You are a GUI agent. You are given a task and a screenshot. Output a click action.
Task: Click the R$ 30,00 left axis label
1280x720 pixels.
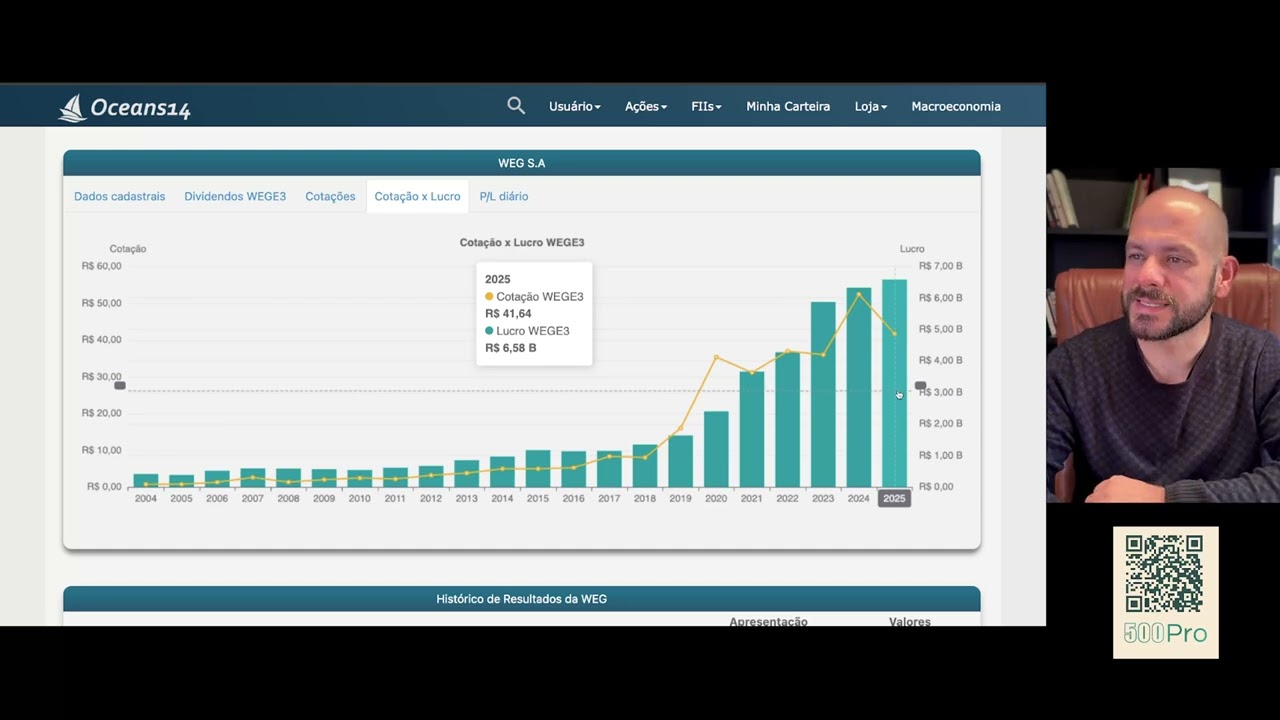click(x=102, y=377)
